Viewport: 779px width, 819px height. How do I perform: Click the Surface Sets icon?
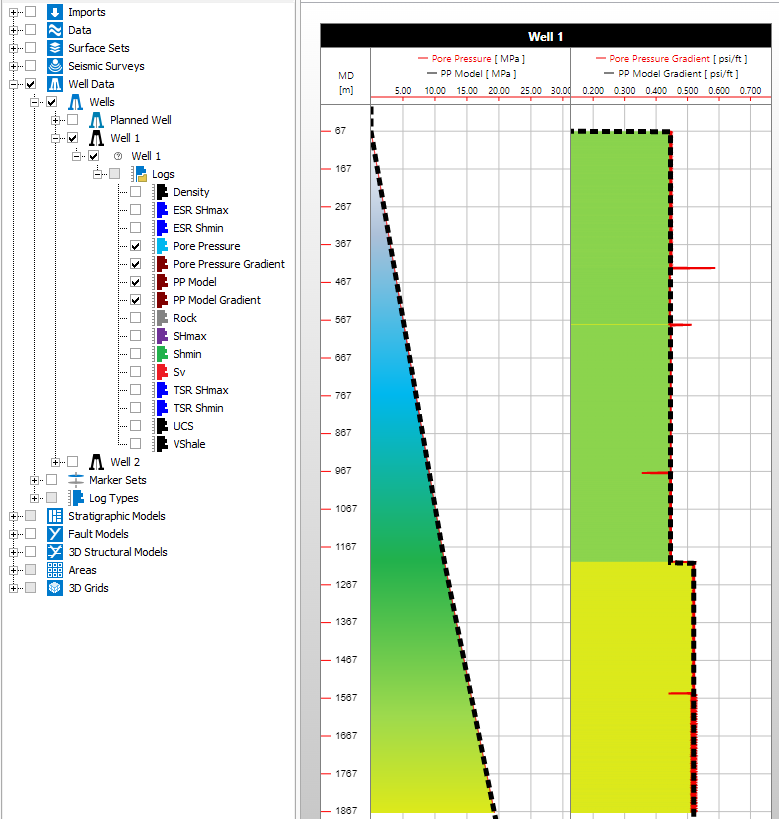(55, 48)
